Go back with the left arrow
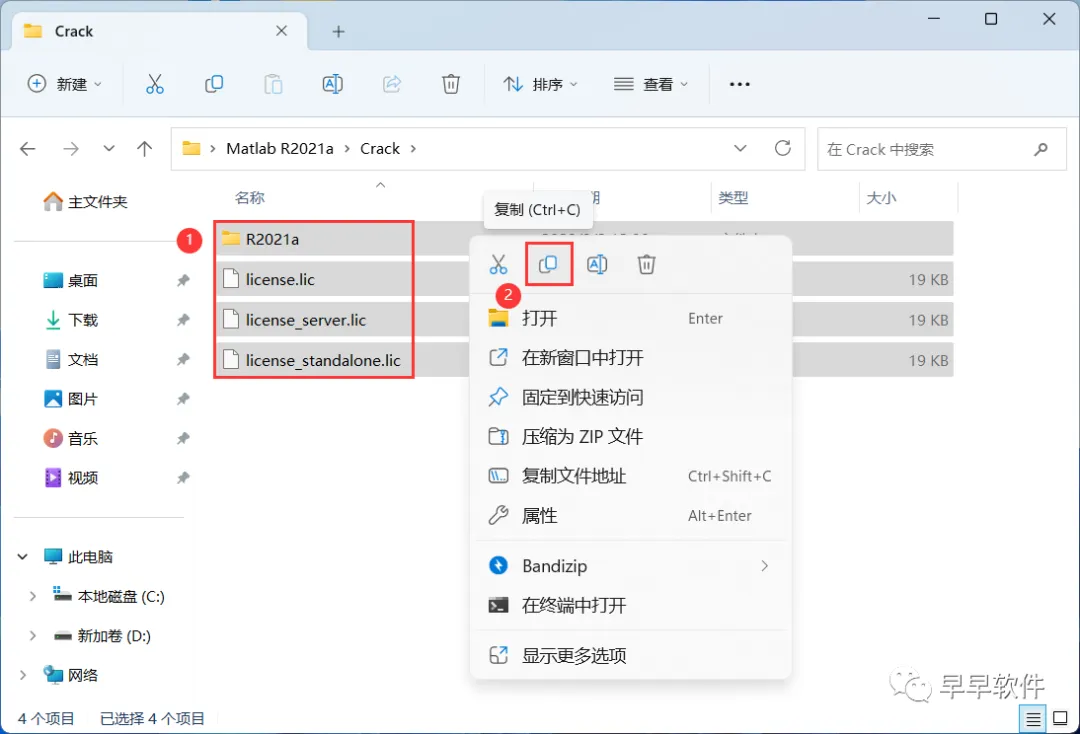Viewport: 1080px width, 734px height. pos(28,149)
